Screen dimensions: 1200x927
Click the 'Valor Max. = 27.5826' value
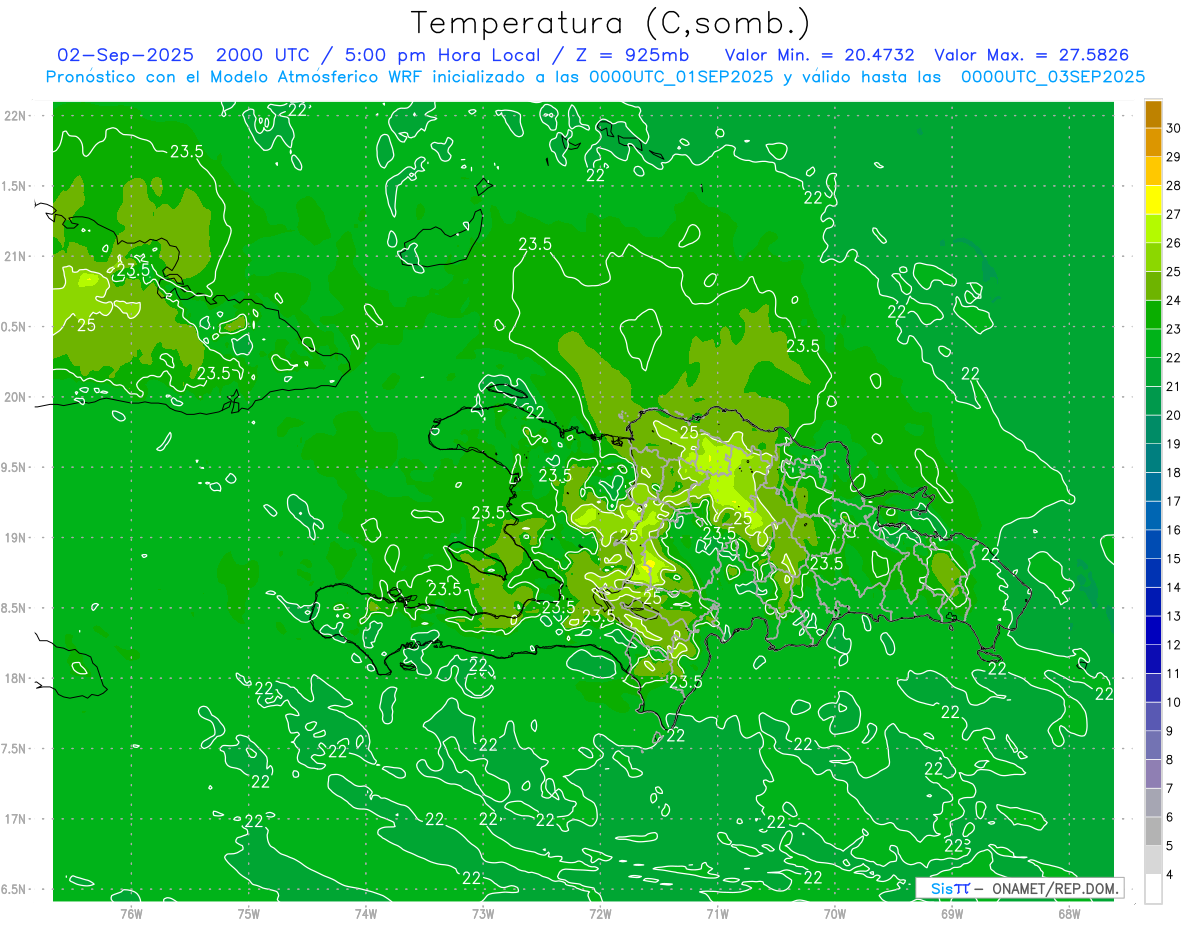(x=1032, y=55)
